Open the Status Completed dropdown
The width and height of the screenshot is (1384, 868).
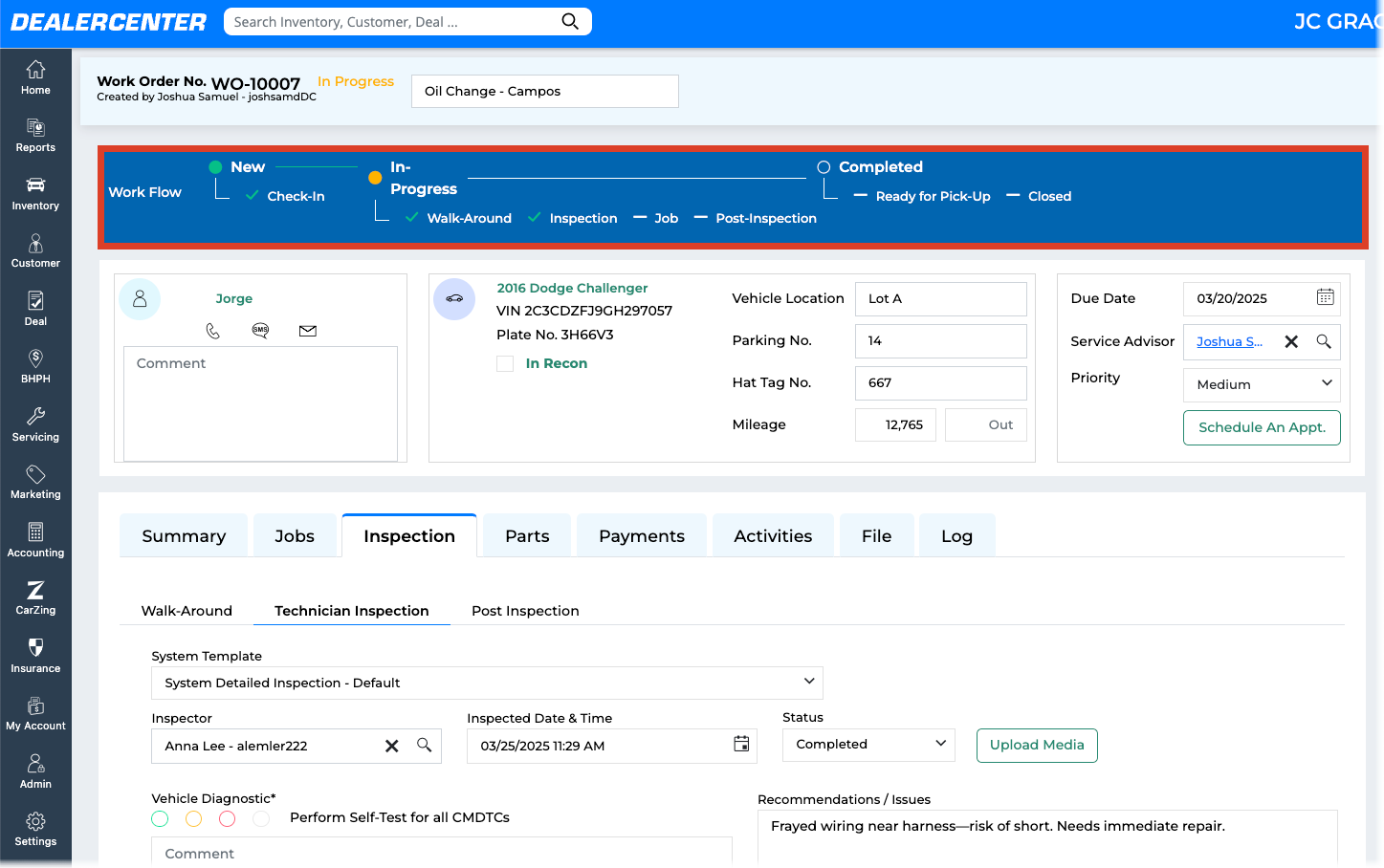point(868,744)
